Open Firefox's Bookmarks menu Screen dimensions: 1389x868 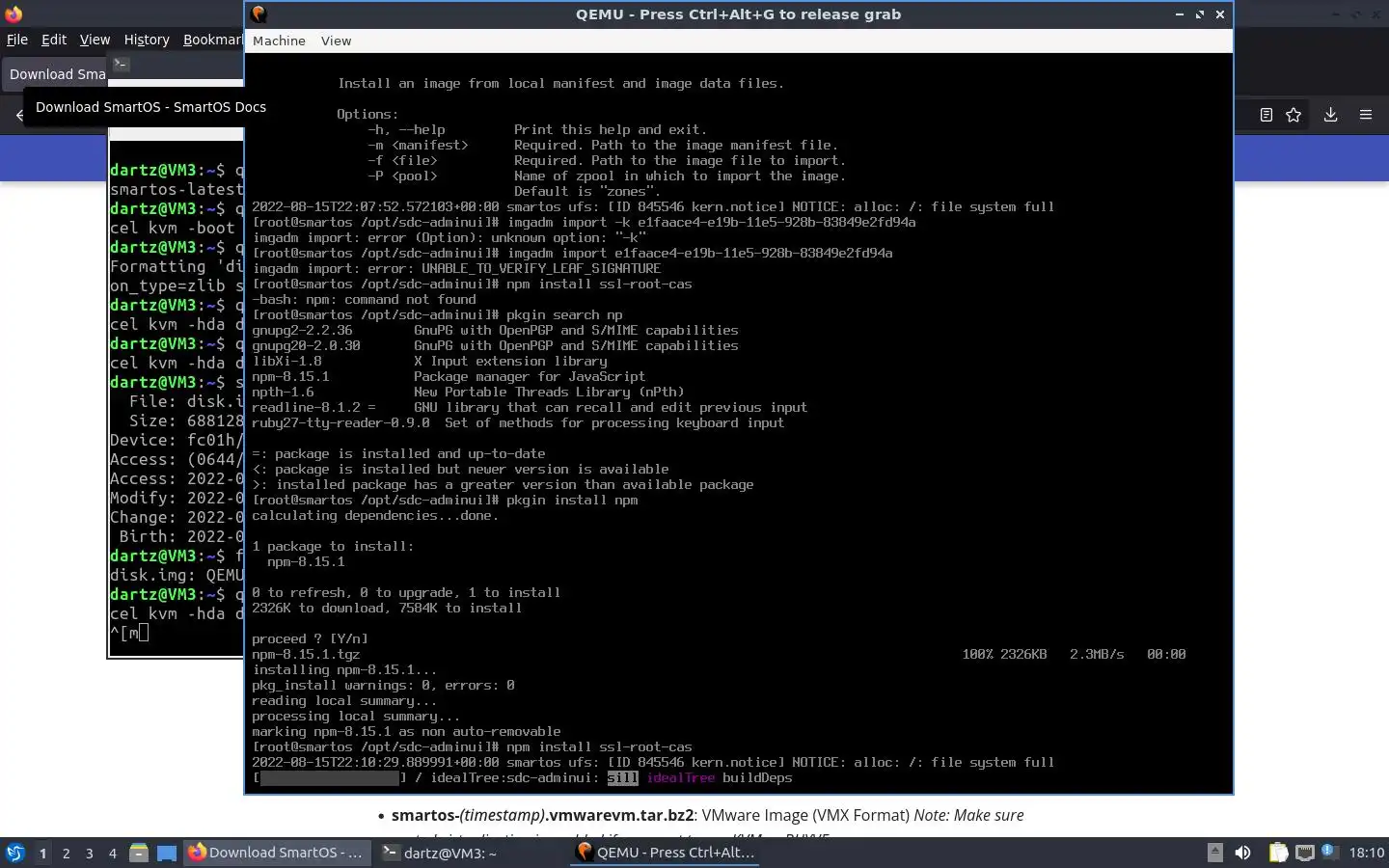click(212, 40)
